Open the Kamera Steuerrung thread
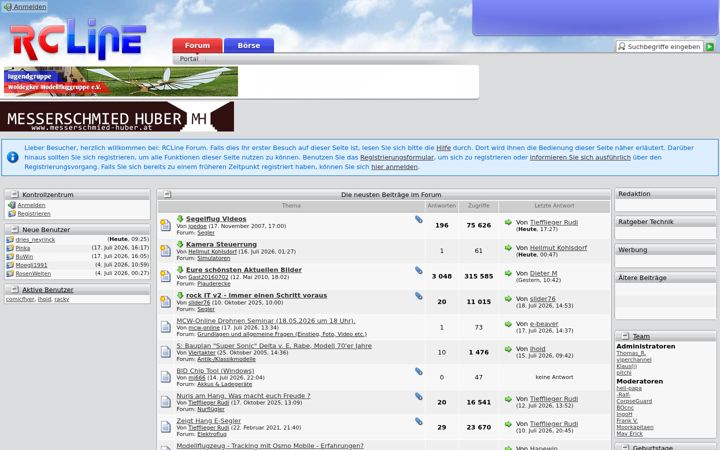The image size is (720, 450). (x=221, y=244)
